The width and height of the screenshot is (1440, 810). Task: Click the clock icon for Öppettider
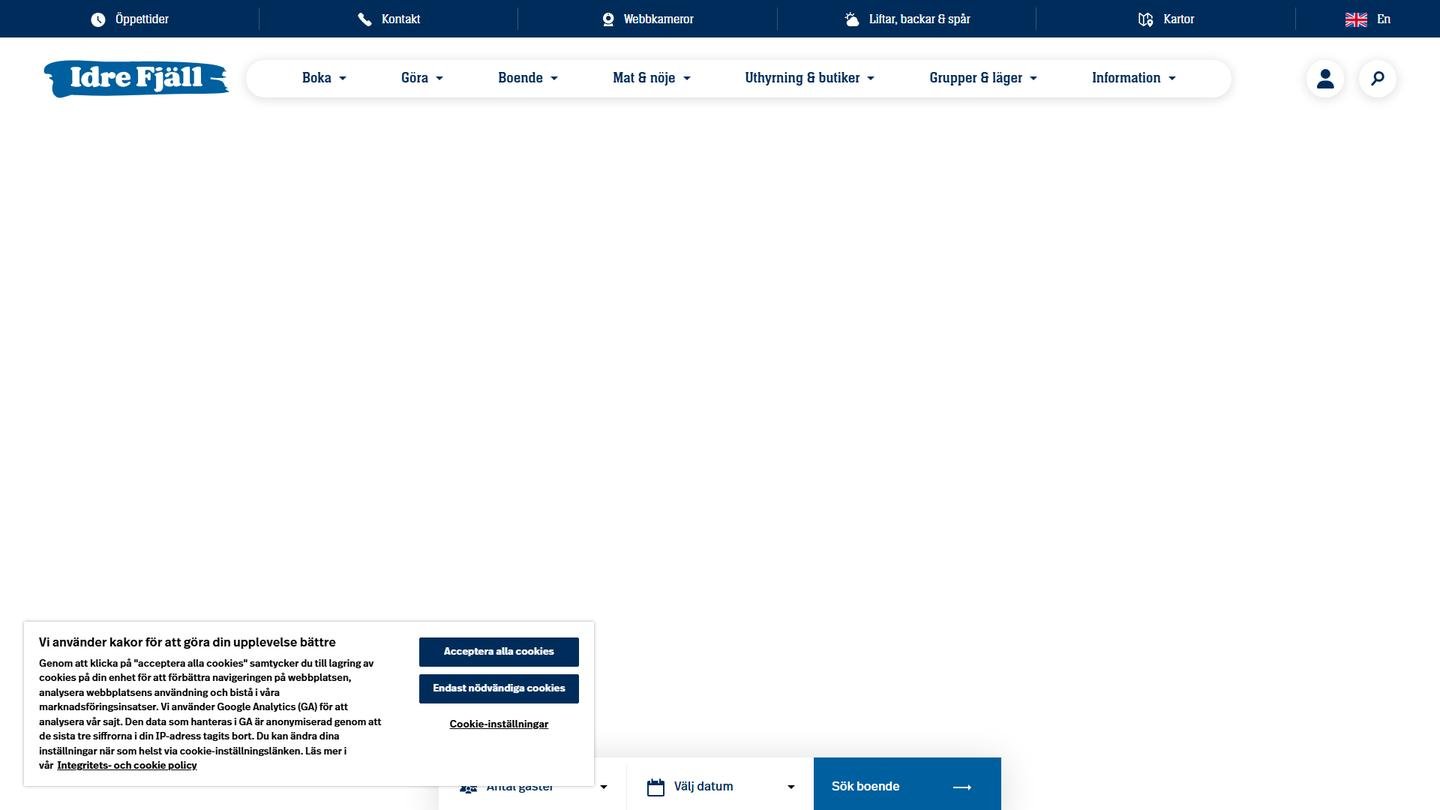pyautogui.click(x=98, y=19)
